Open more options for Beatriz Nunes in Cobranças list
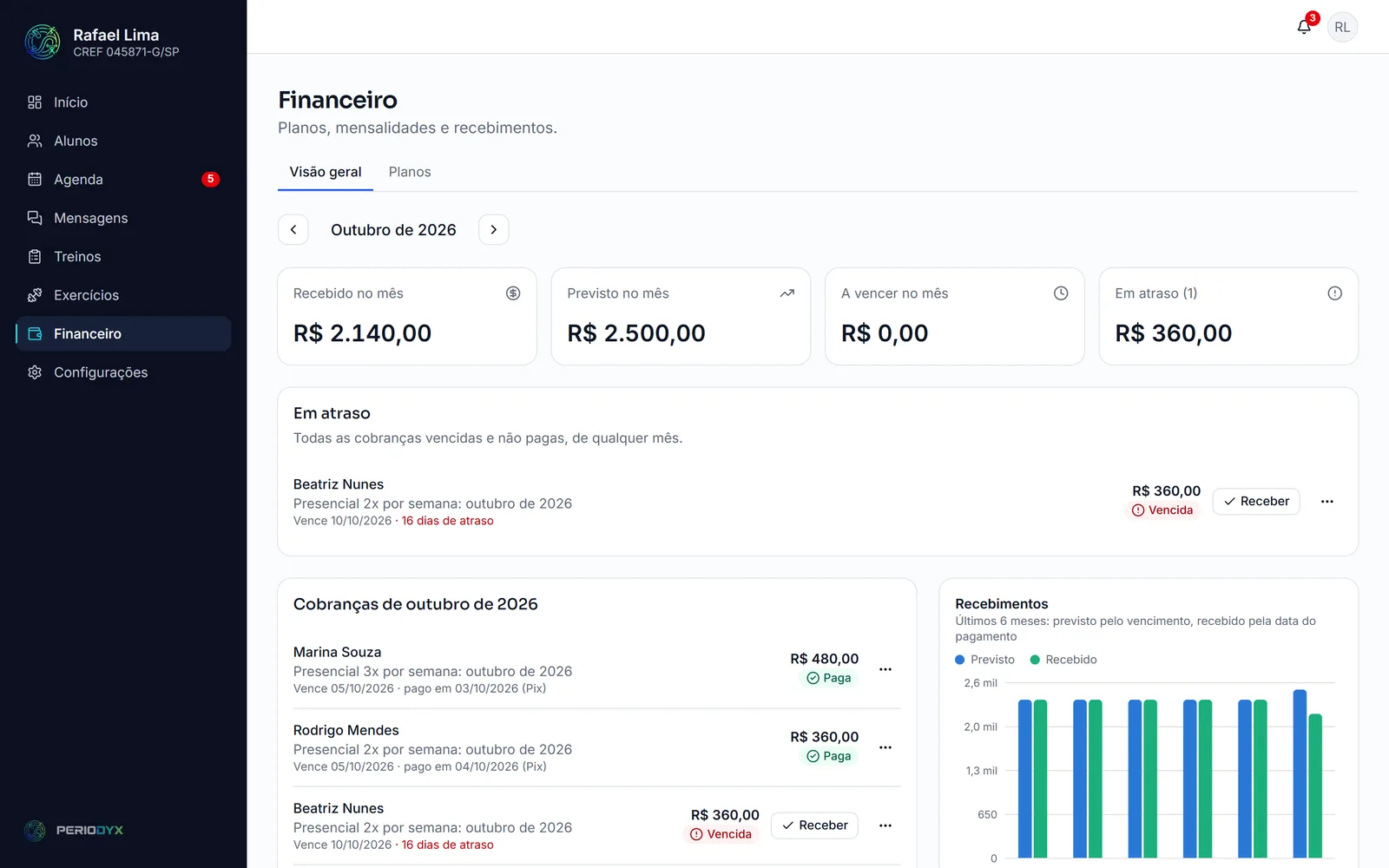Screen dimensions: 1389x868 885,825
